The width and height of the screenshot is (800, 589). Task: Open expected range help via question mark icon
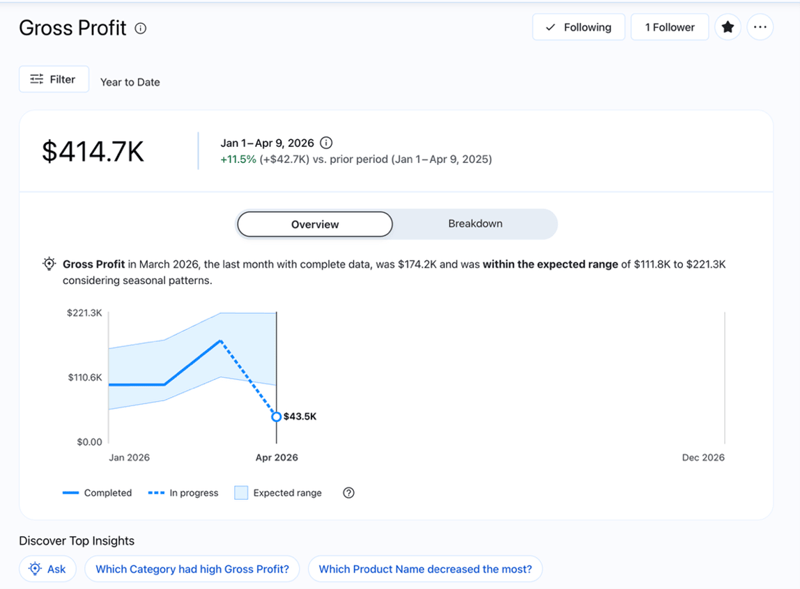[x=347, y=492]
